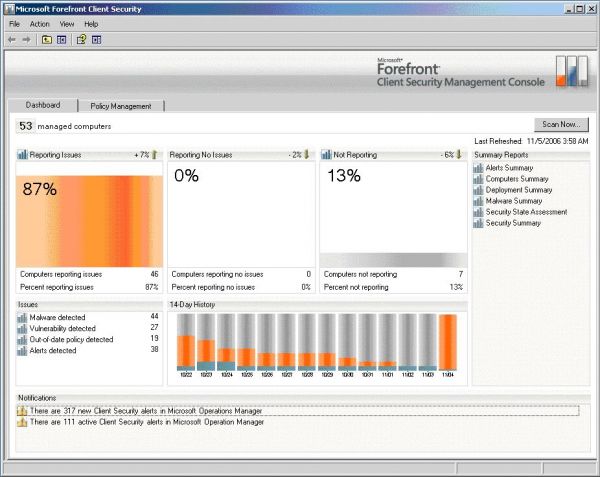Click the application icon in the title bar

click(x=10, y=9)
